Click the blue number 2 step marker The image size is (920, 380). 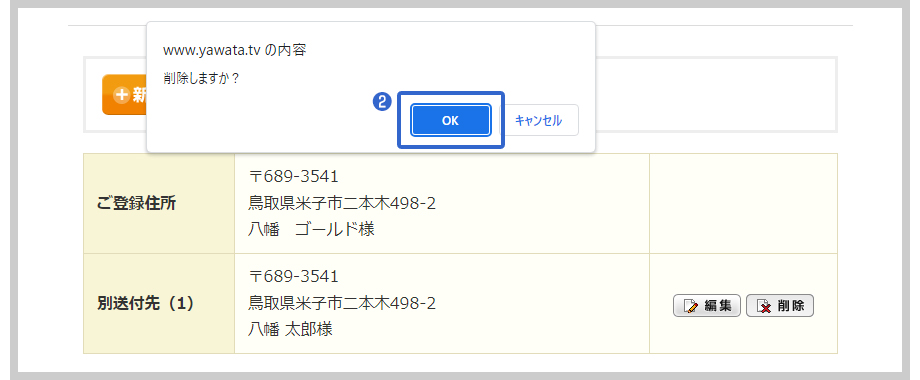pyautogui.click(x=382, y=102)
